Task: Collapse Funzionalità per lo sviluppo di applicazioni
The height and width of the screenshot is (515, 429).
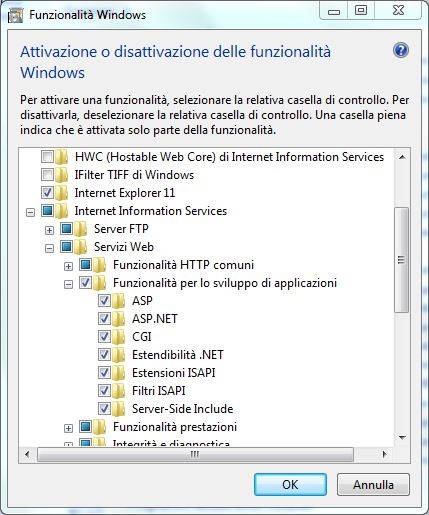Action: (x=68, y=284)
